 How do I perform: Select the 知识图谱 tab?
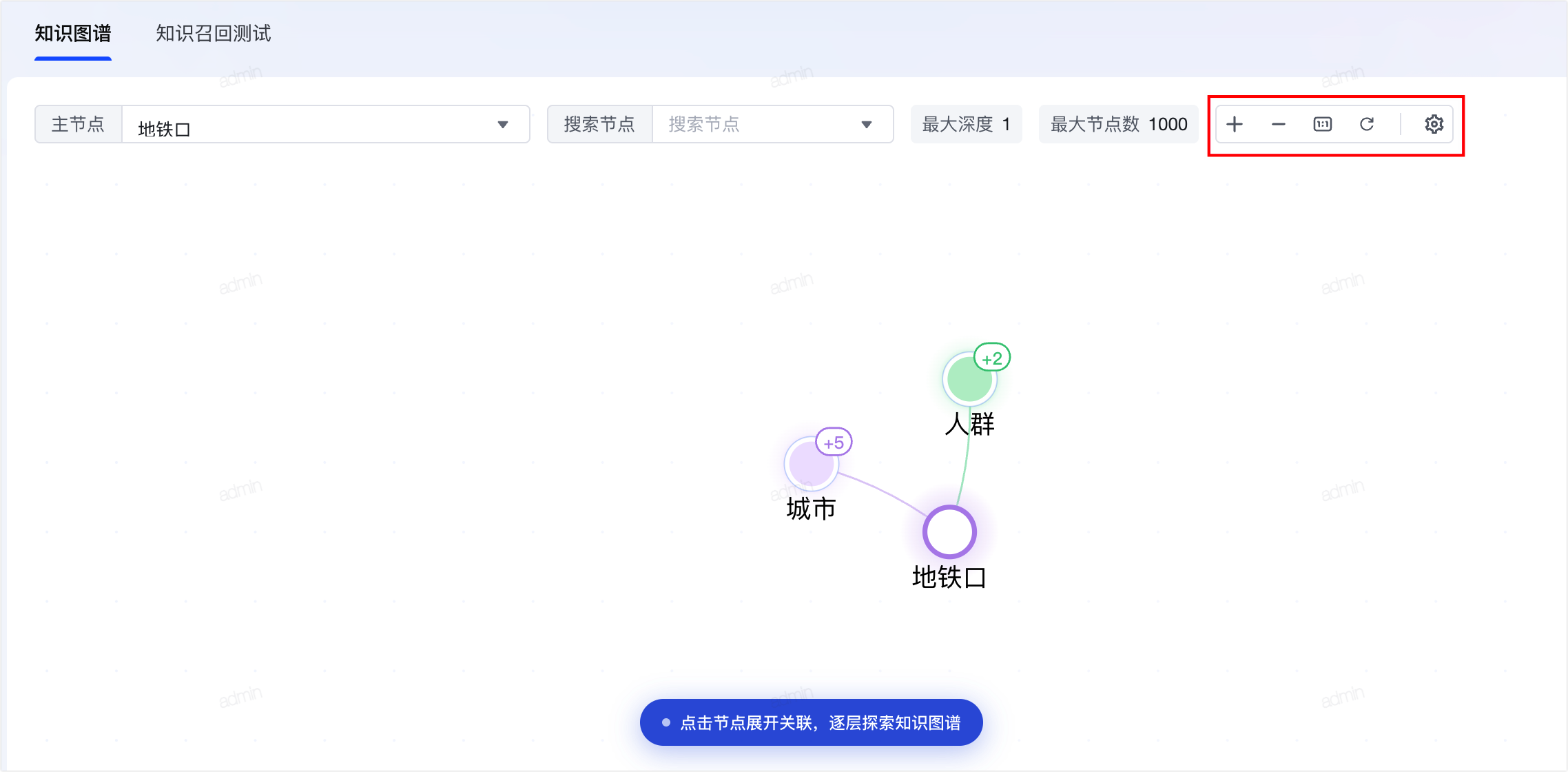click(x=73, y=33)
